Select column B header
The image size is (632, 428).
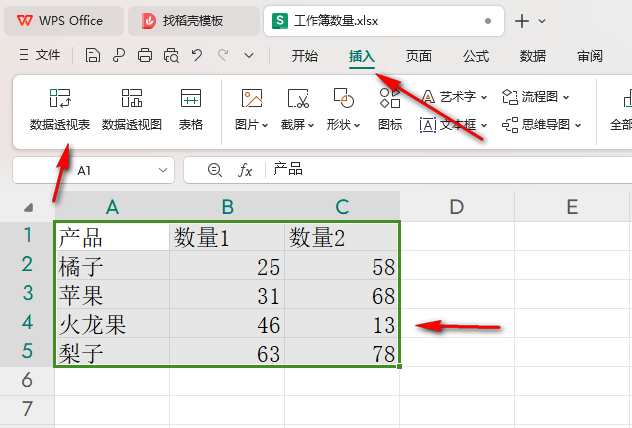point(227,207)
